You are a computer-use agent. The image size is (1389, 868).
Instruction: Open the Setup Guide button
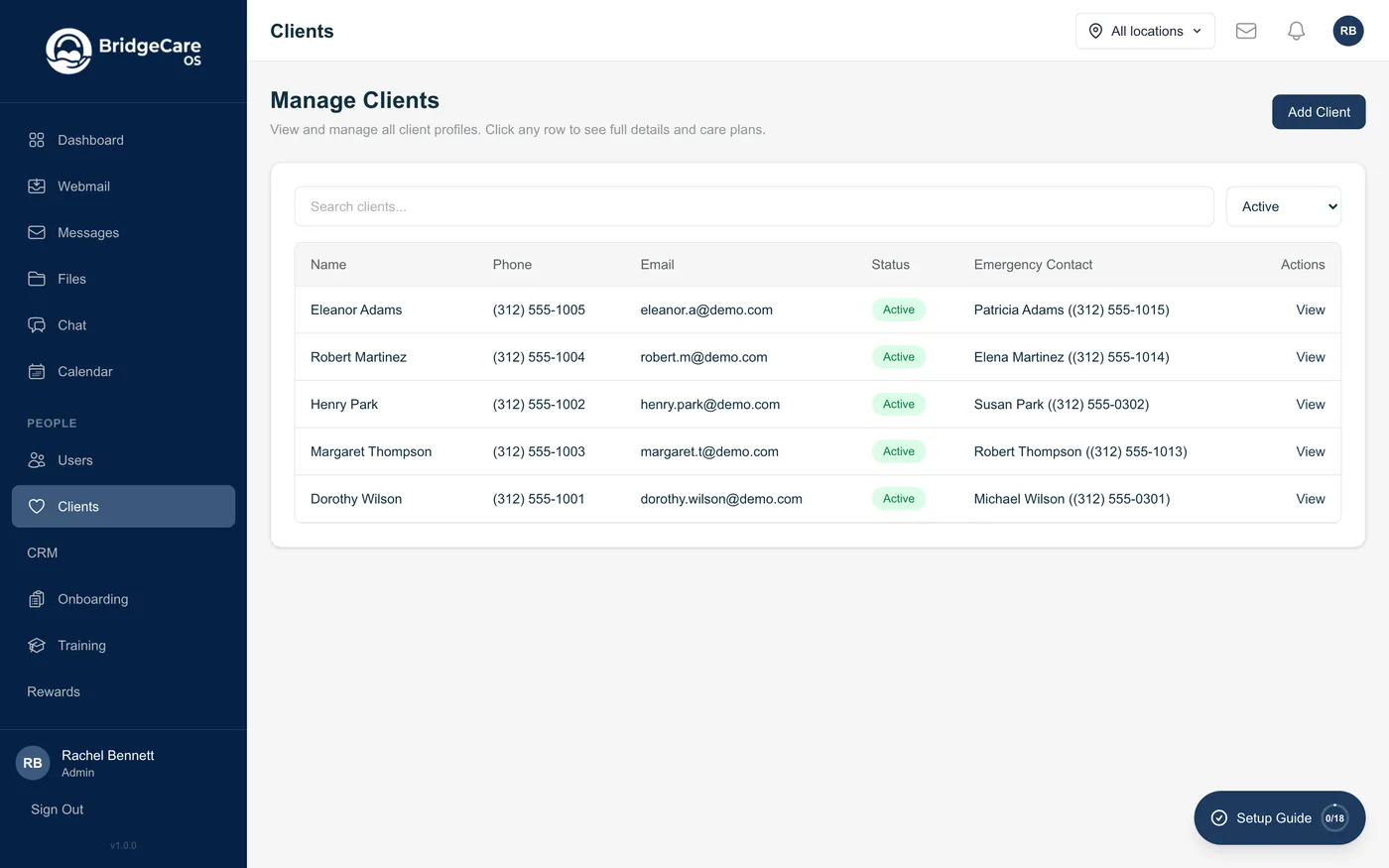(1280, 818)
